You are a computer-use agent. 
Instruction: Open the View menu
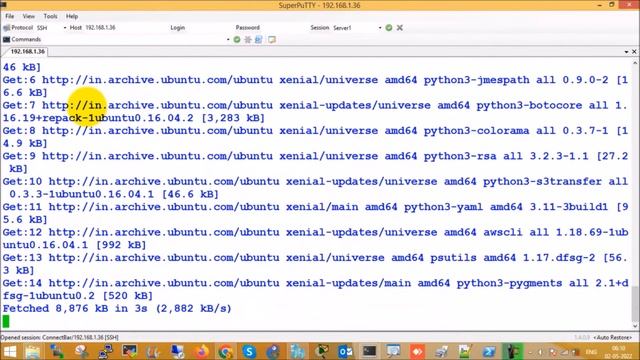29,16
